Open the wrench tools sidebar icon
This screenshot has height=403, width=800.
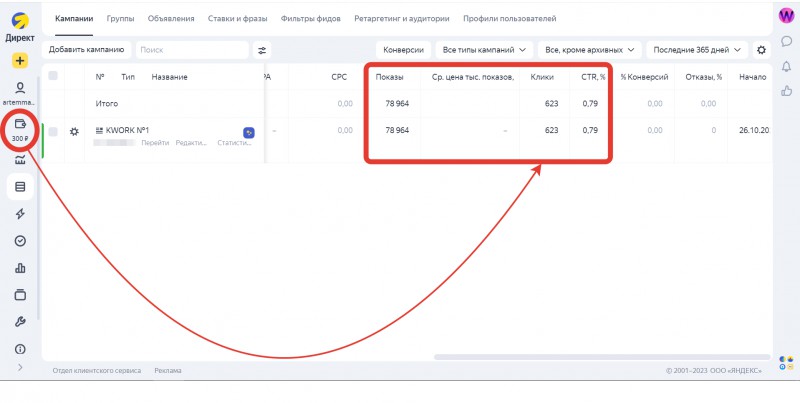point(20,322)
